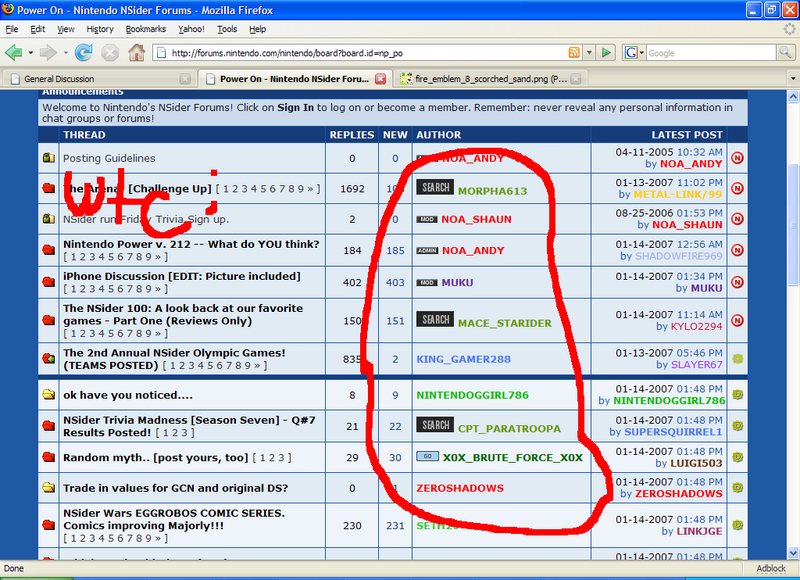Open 'ok have you noticed....' thread

(128, 395)
